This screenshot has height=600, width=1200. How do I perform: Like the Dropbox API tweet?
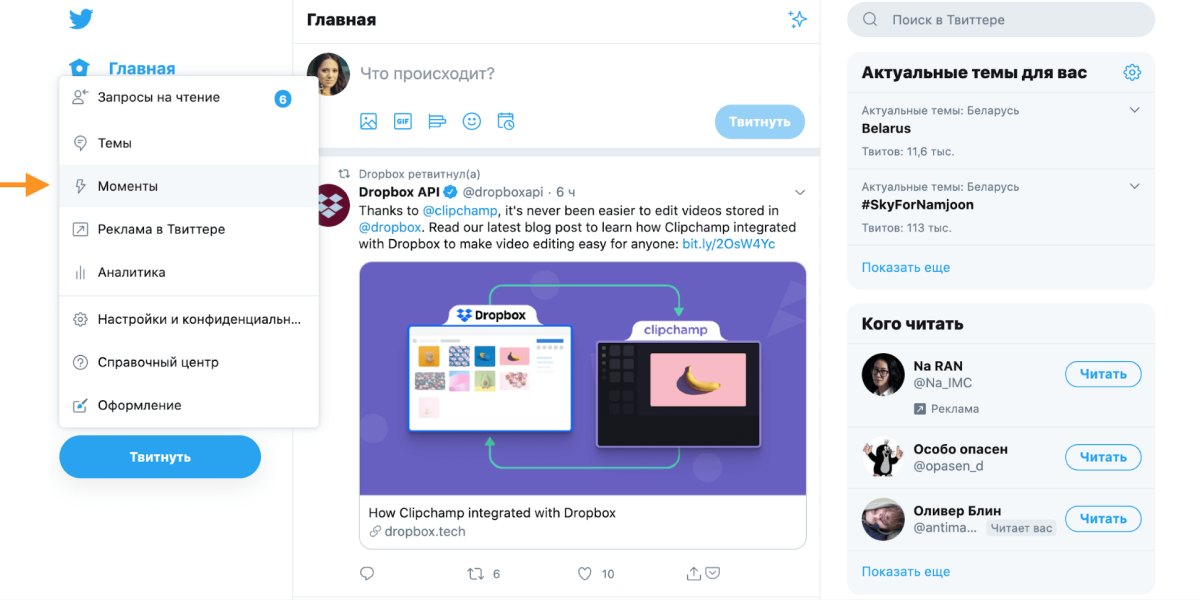click(585, 573)
